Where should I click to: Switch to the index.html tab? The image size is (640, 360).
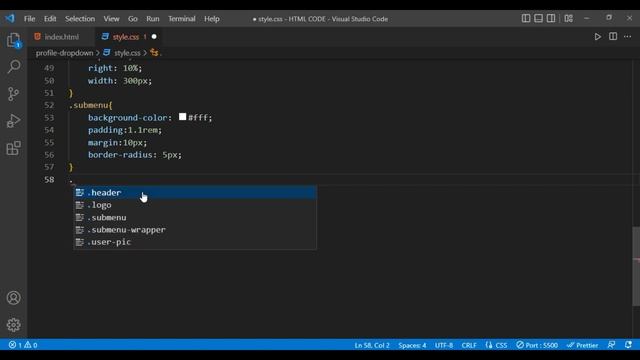click(61, 37)
